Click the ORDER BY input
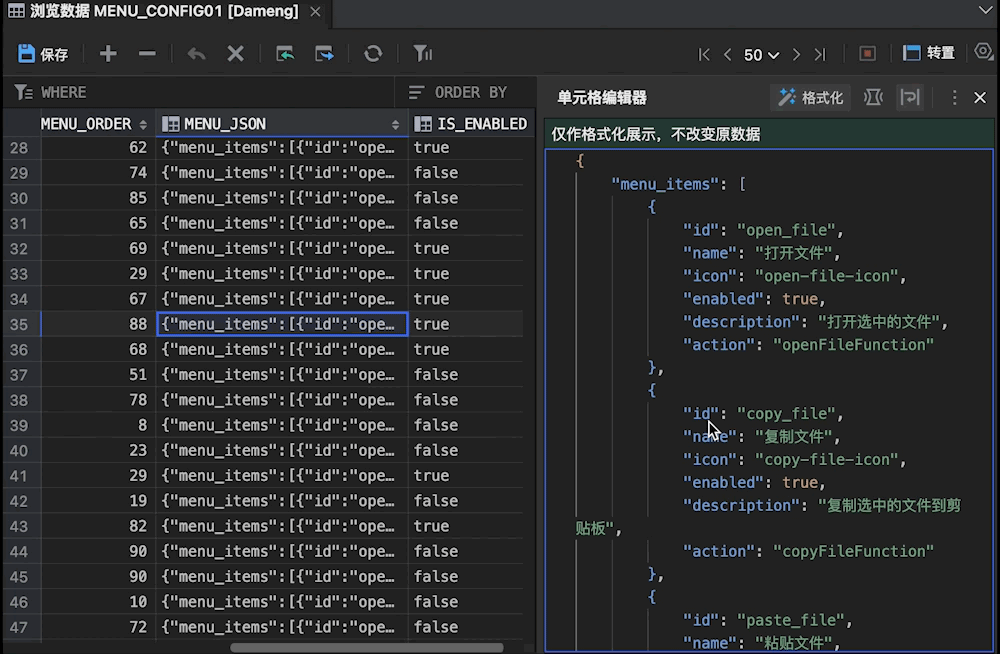 tap(466, 93)
